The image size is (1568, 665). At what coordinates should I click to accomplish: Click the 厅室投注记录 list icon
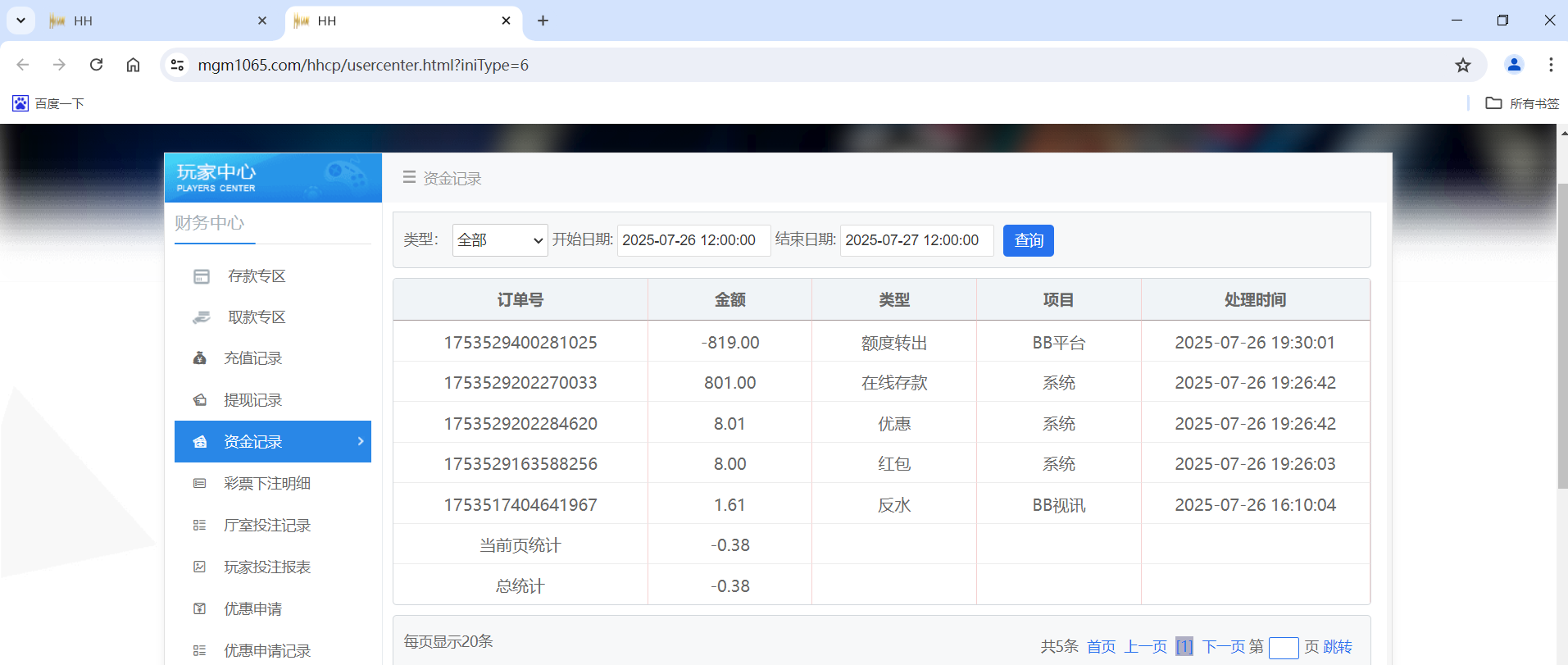(x=199, y=526)
